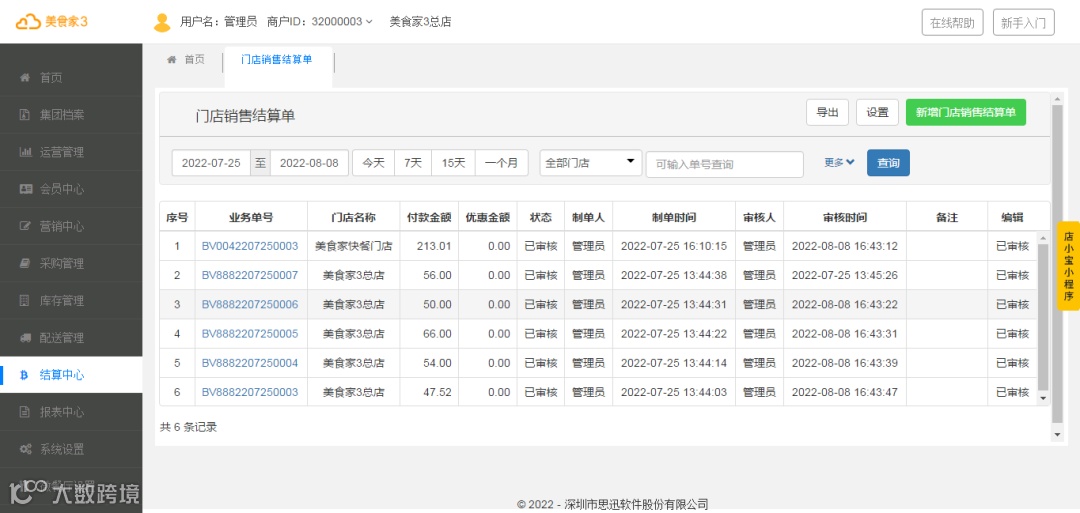1080x513 pixels.
Task: Click the 导出 export button
Action: 827,113
